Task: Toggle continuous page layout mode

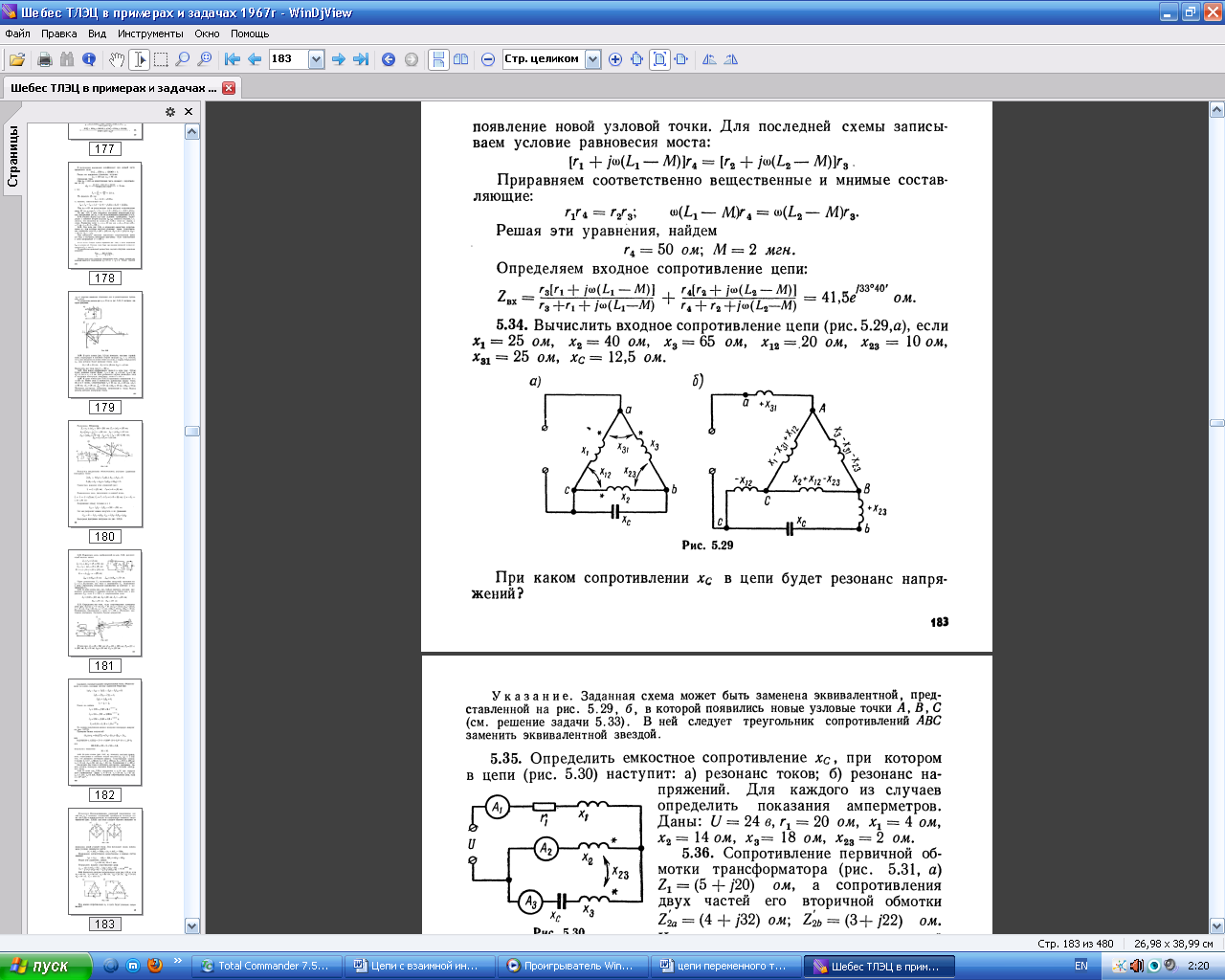Action: 438,59
